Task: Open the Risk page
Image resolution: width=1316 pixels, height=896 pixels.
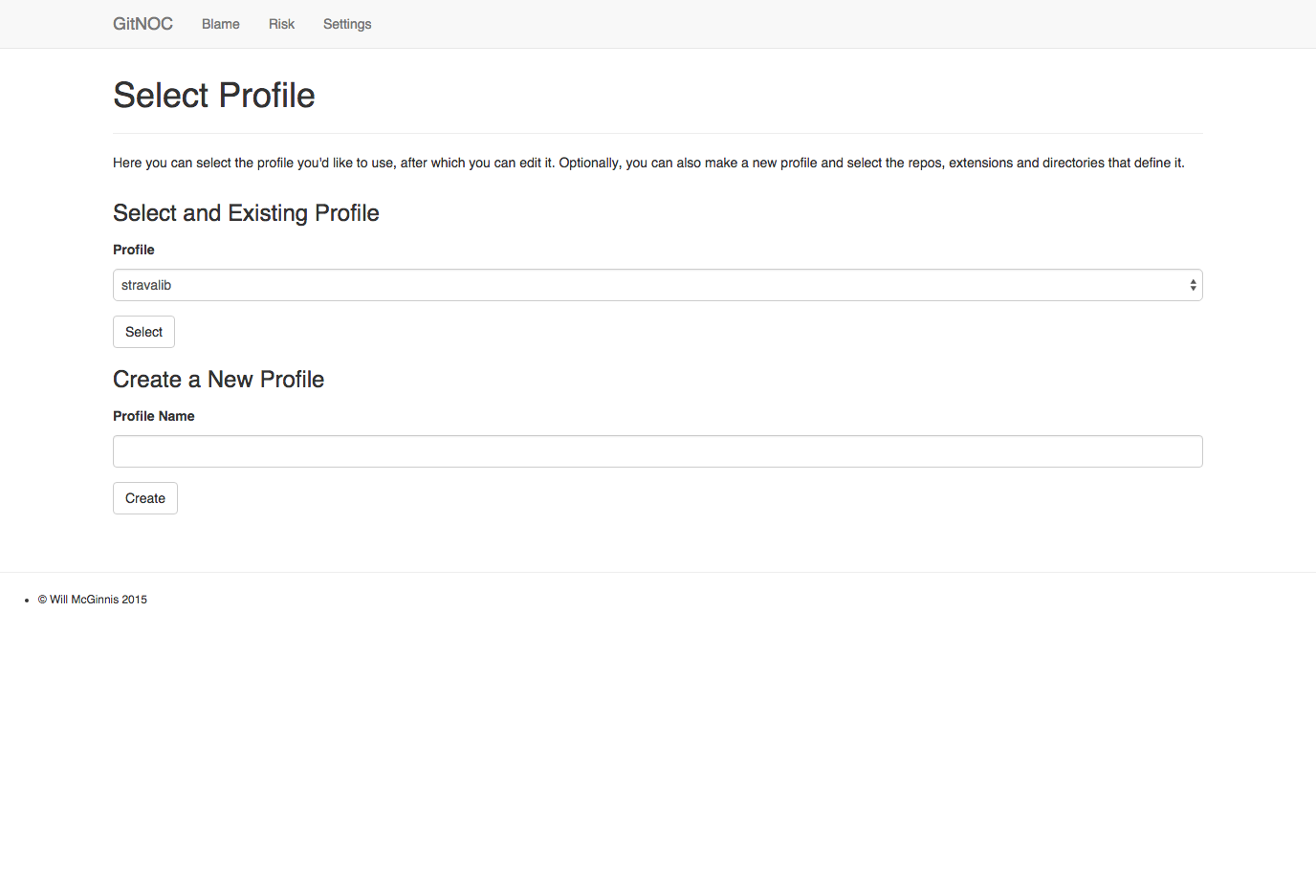Action: click(281, 24)
